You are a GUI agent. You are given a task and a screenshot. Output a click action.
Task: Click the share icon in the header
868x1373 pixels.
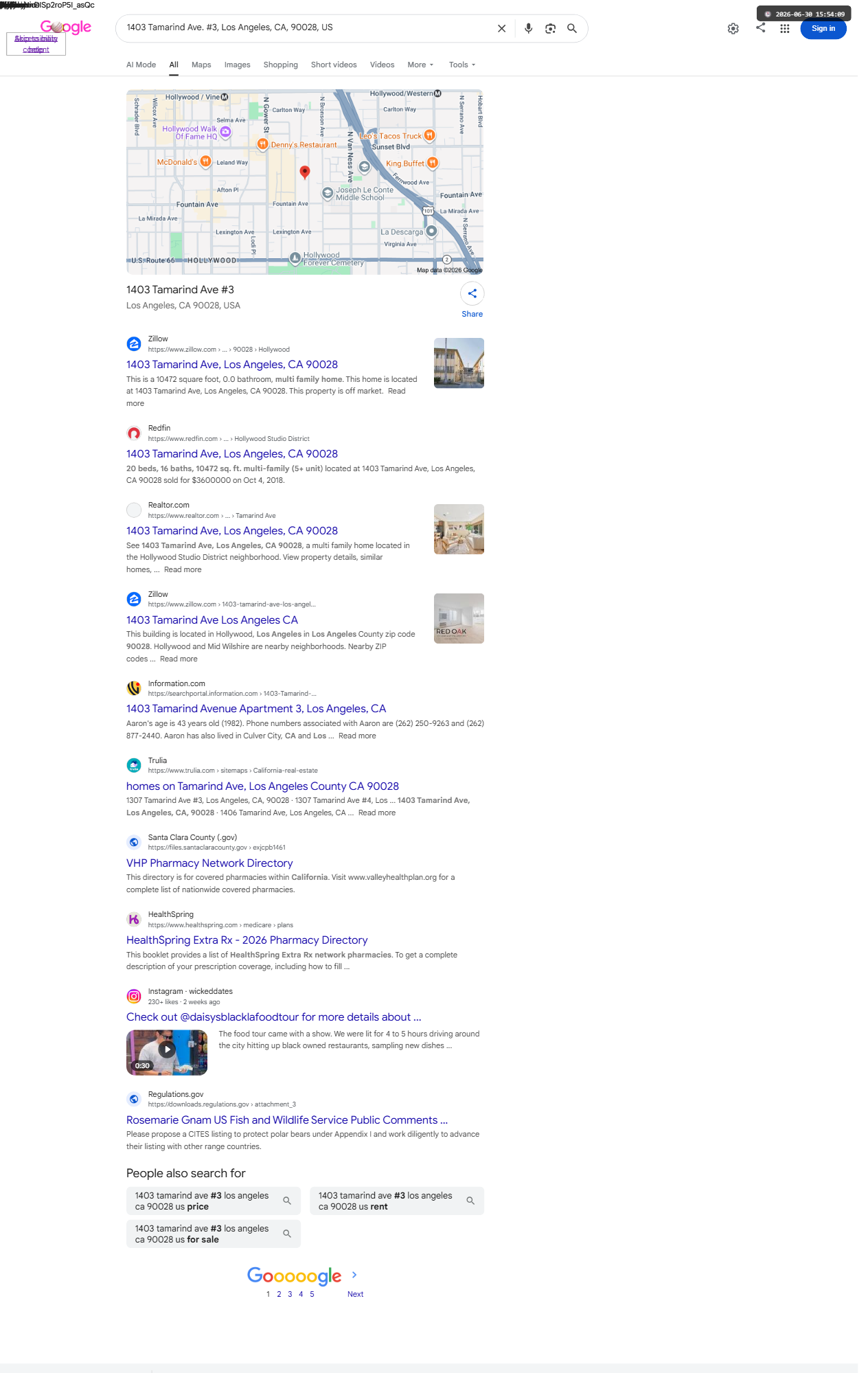(760, 27)
